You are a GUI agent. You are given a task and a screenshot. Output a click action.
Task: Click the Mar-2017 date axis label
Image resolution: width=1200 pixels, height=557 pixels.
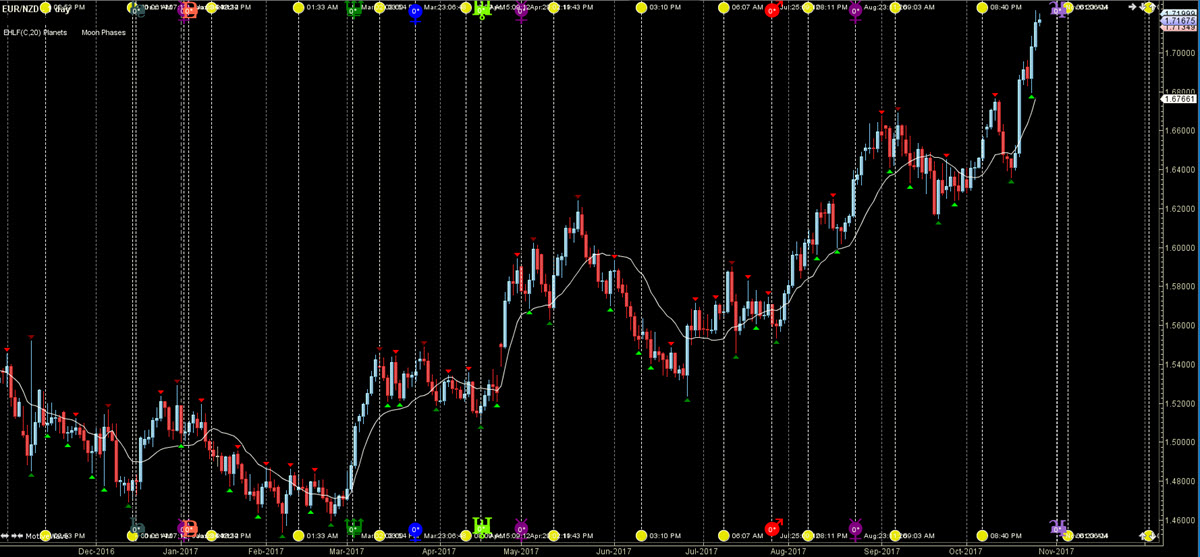tap(348, 550)
